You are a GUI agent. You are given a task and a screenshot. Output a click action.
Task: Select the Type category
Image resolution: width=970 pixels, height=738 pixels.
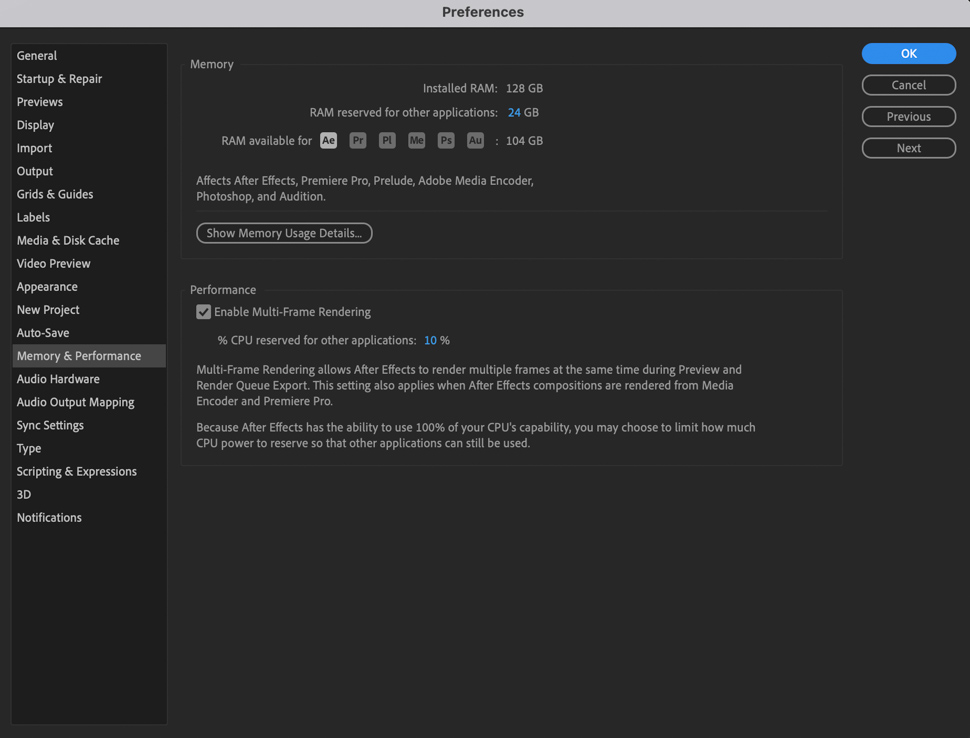coord(89,448)
